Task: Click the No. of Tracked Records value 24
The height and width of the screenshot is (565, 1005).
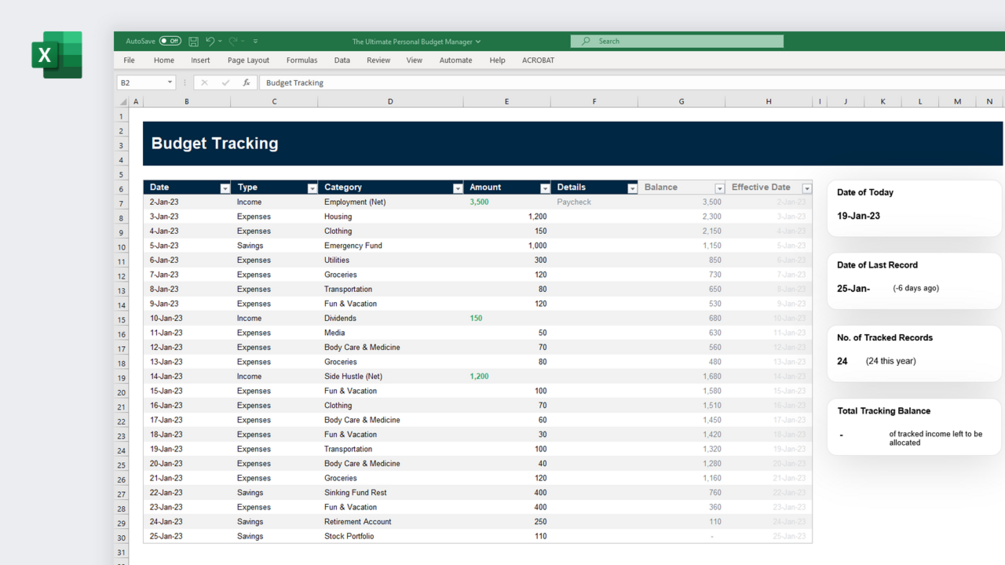Action: pyautogui.click(x=842, y=361)
